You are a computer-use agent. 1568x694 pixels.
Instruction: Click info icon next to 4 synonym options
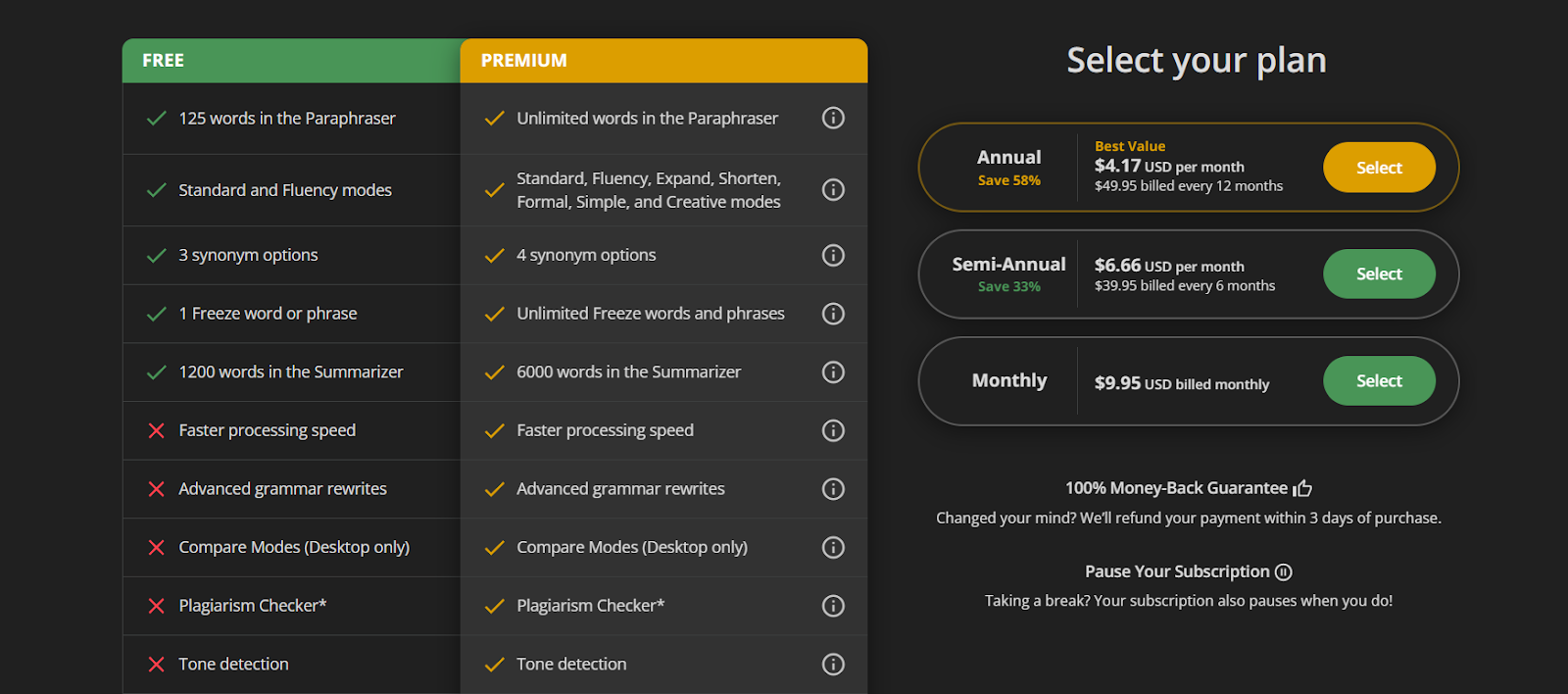tap(833, 255)
